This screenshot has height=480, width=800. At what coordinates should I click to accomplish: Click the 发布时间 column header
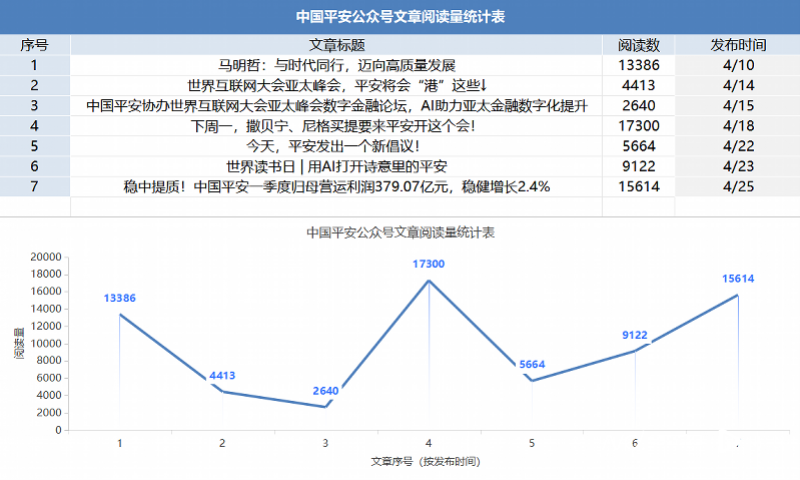coord(738,45)
